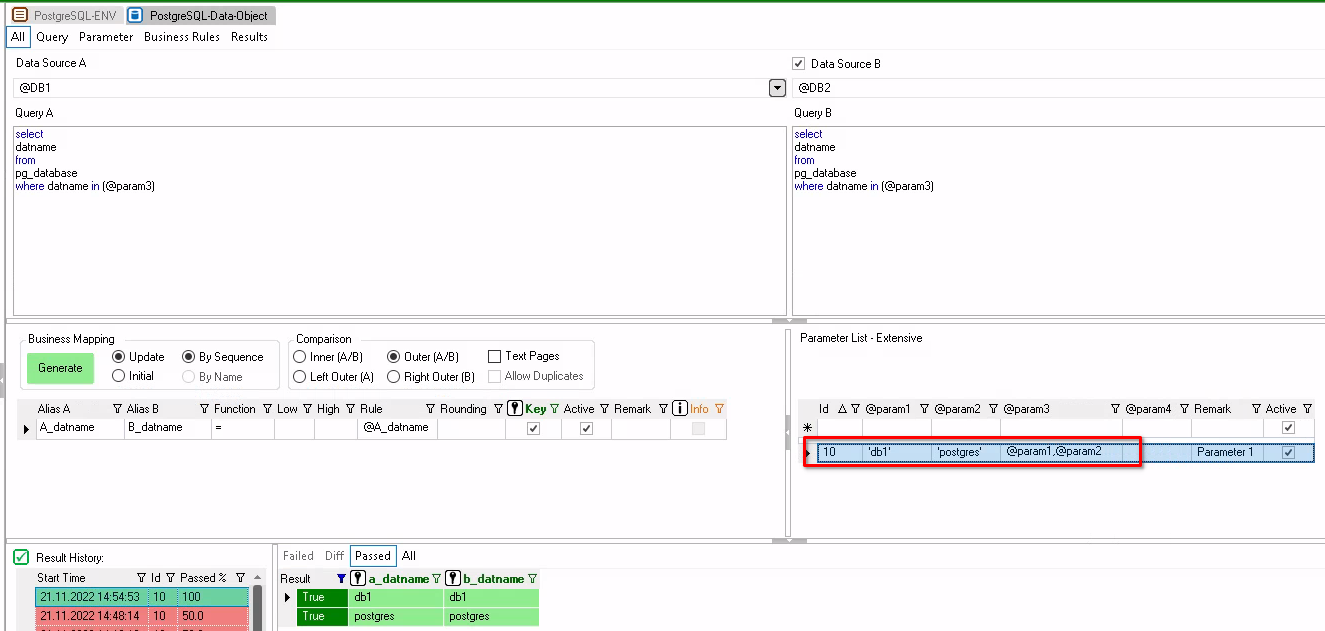Viewport: 1325px width, 631px height.
Task: Click the green Result History checkmark icon
Action: (x=21, y=557)
